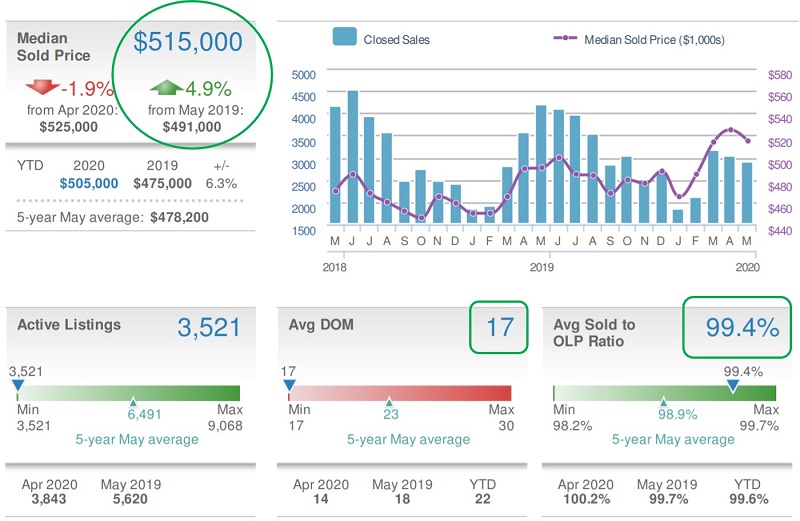Click the blue triangle marker on Avg DOM bar
This screenshot has height=521, width=800.
point(290,384)
